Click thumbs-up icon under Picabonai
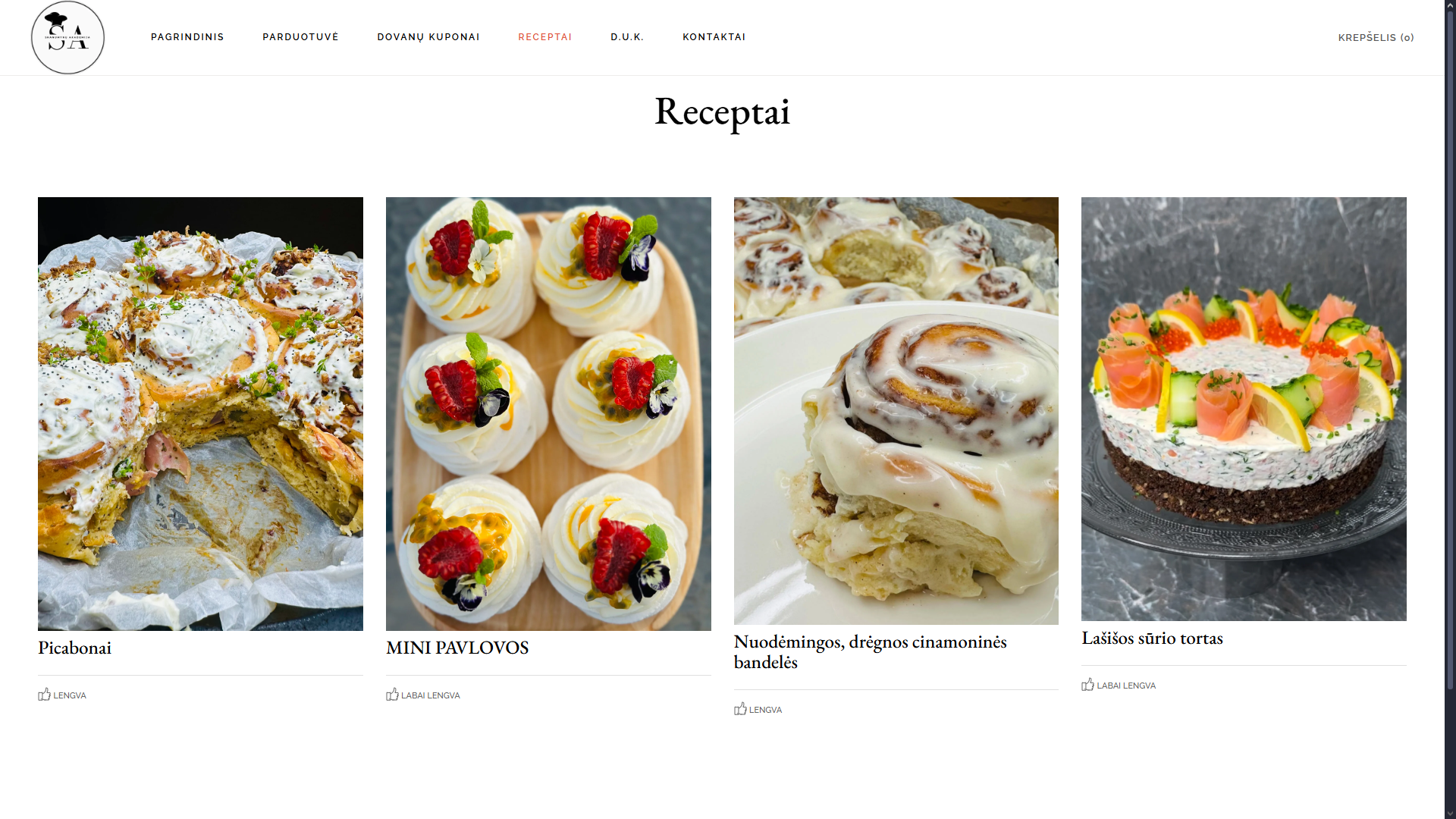The image size is (1456, 819). (x=45, y=694)
